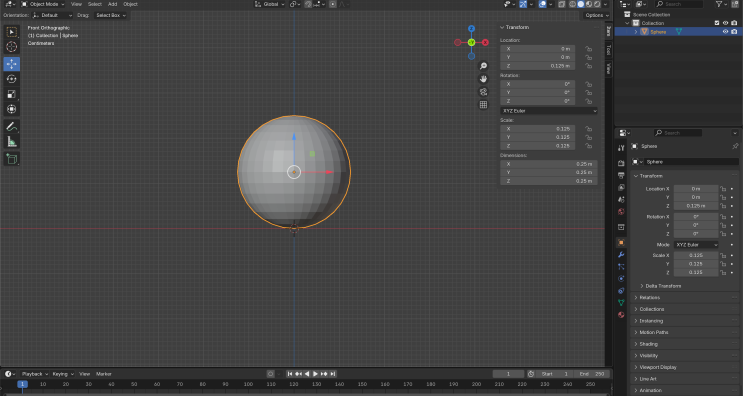Select the Annotate tool

[x=11, y=126]
